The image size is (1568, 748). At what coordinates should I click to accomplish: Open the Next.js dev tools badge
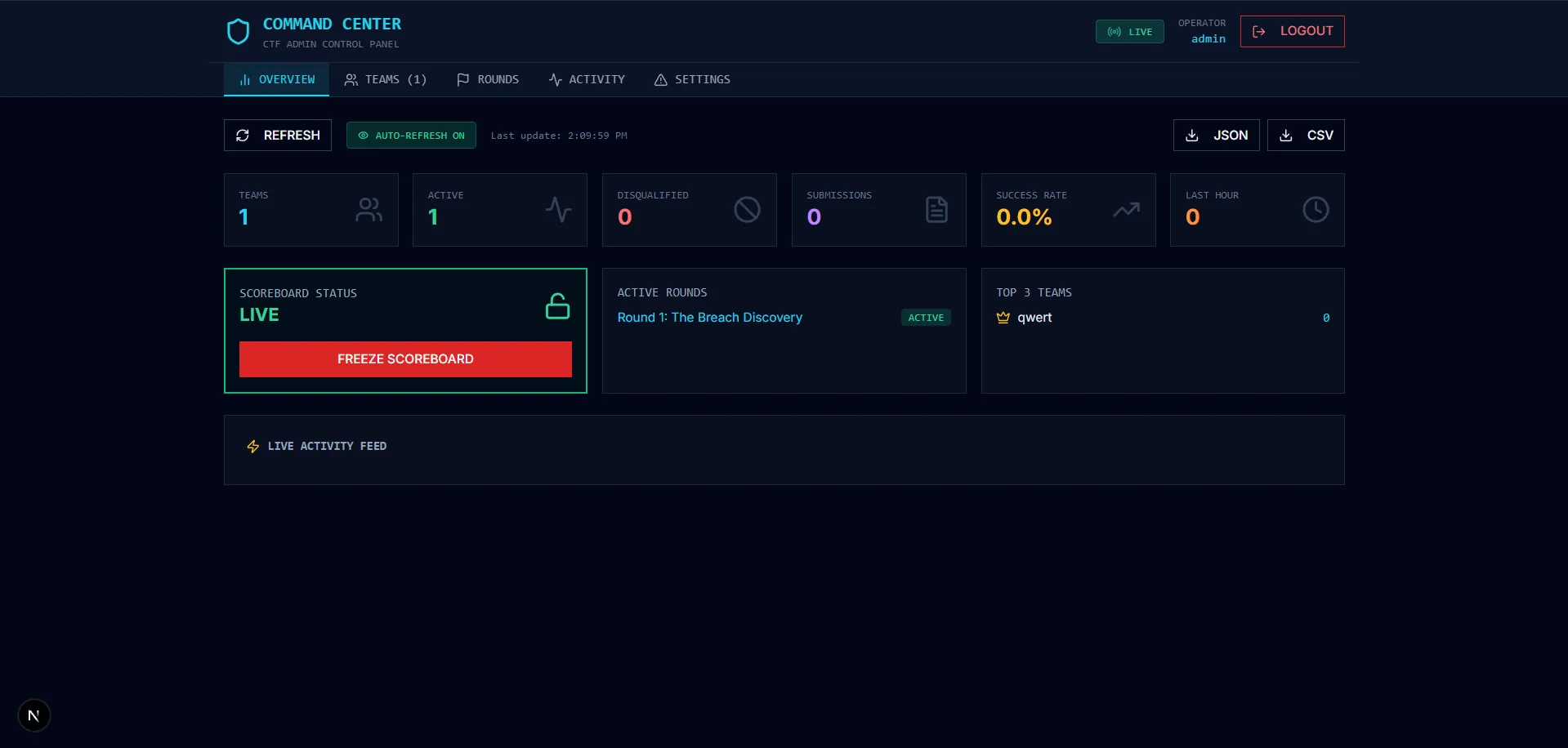[34, 715]
